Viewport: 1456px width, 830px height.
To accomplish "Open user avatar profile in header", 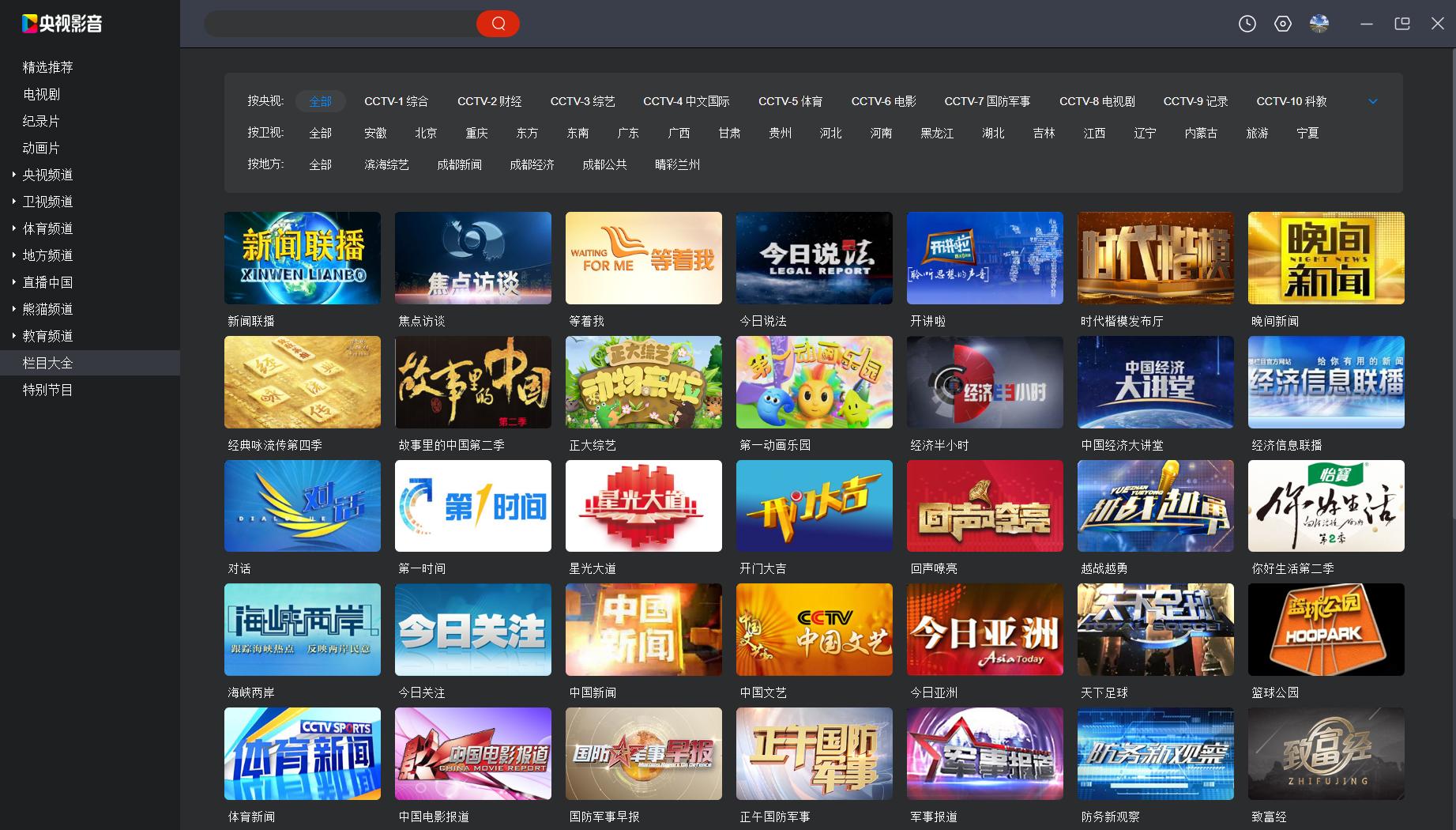I will click(1319, 24).
